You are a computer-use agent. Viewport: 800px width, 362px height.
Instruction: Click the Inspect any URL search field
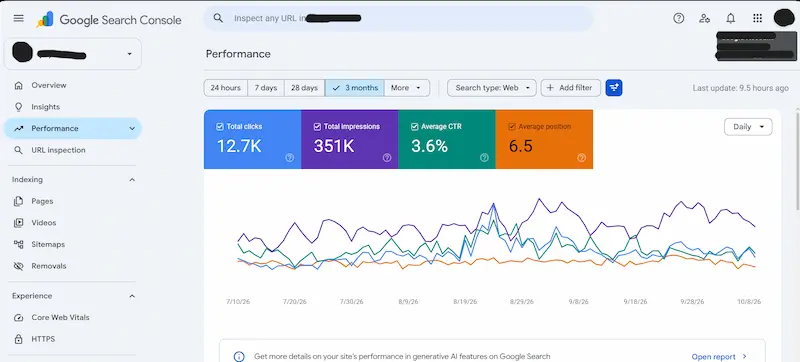(398, 18)
